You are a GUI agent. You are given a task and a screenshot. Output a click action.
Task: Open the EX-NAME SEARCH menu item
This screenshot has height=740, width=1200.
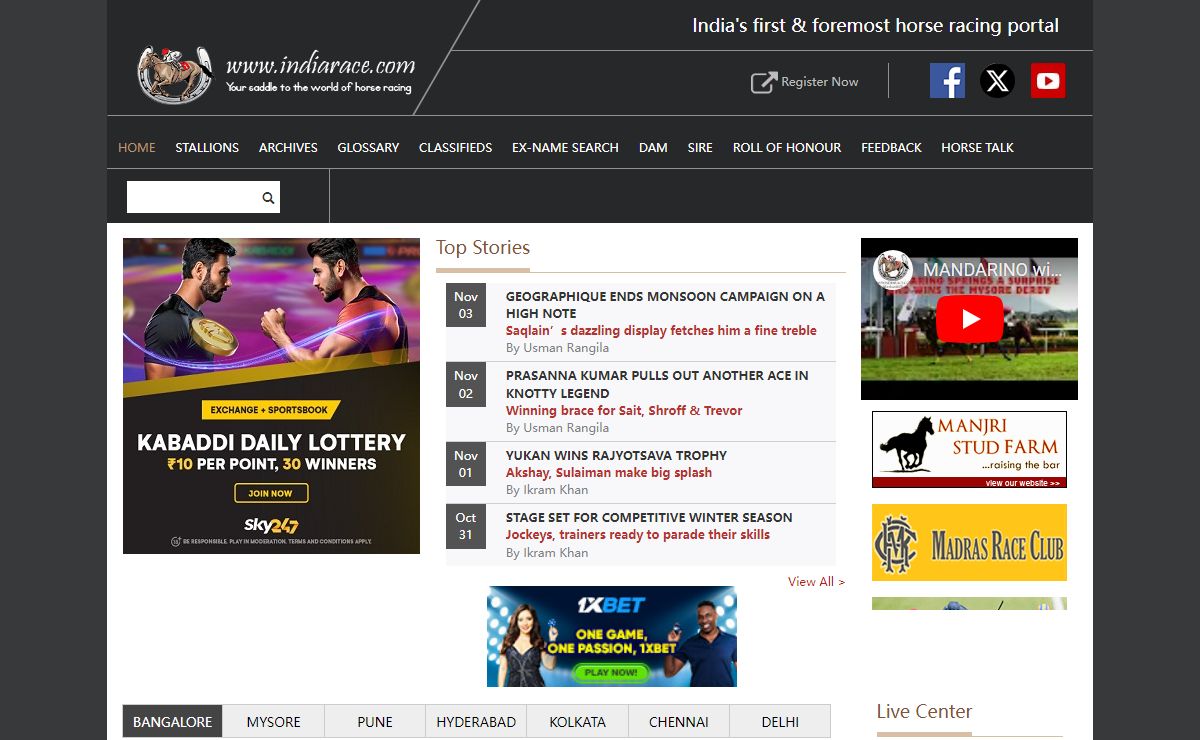(565, 147)
